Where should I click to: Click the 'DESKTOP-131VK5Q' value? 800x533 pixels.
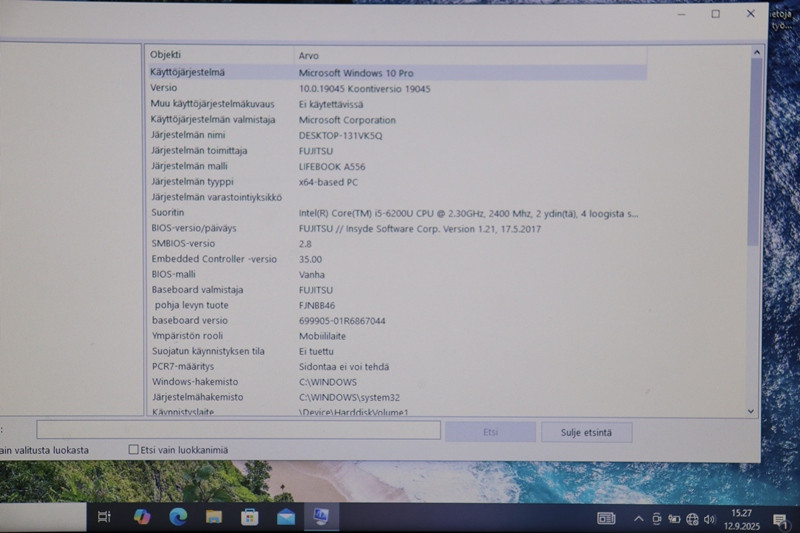click(341, 136)
